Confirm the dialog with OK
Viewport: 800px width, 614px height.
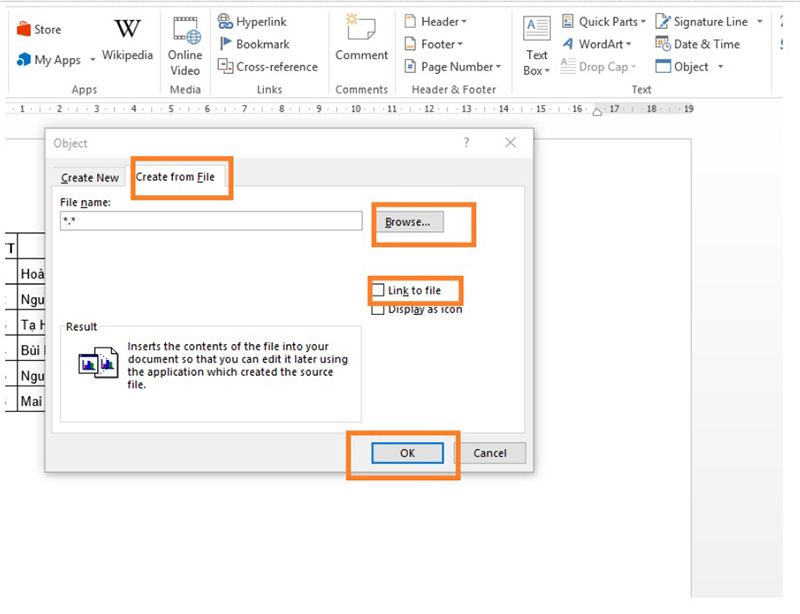pyautogui.click(x=407, y=453)
